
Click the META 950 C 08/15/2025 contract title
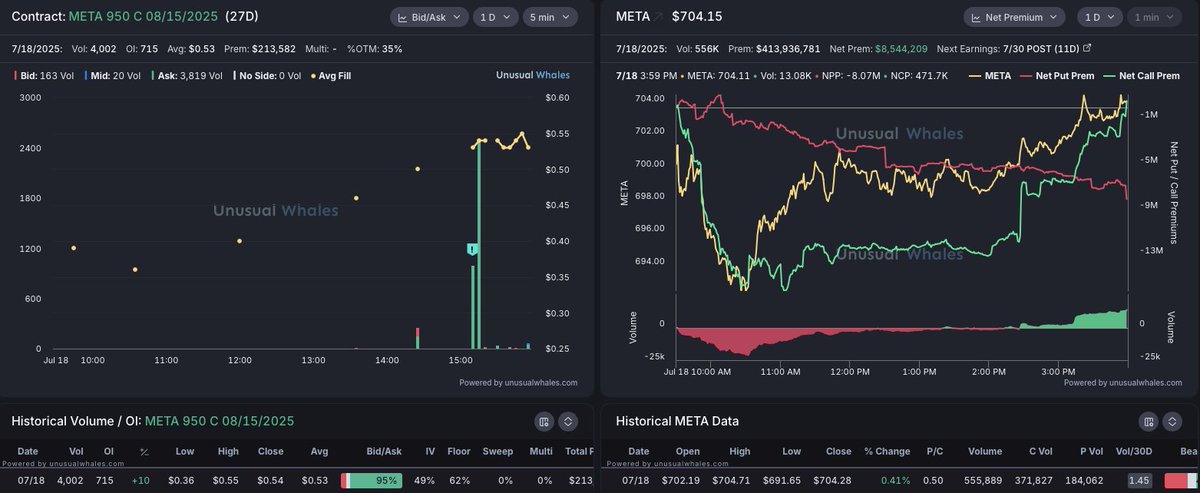tap(142, 17)
